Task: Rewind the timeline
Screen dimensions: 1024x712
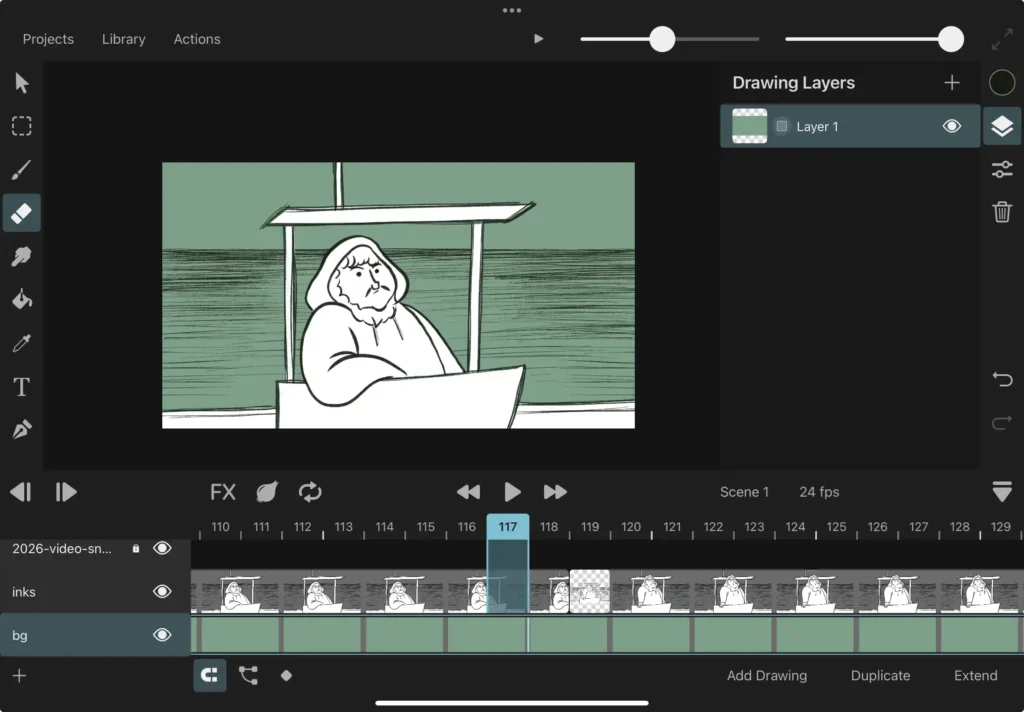Action: 468,492
